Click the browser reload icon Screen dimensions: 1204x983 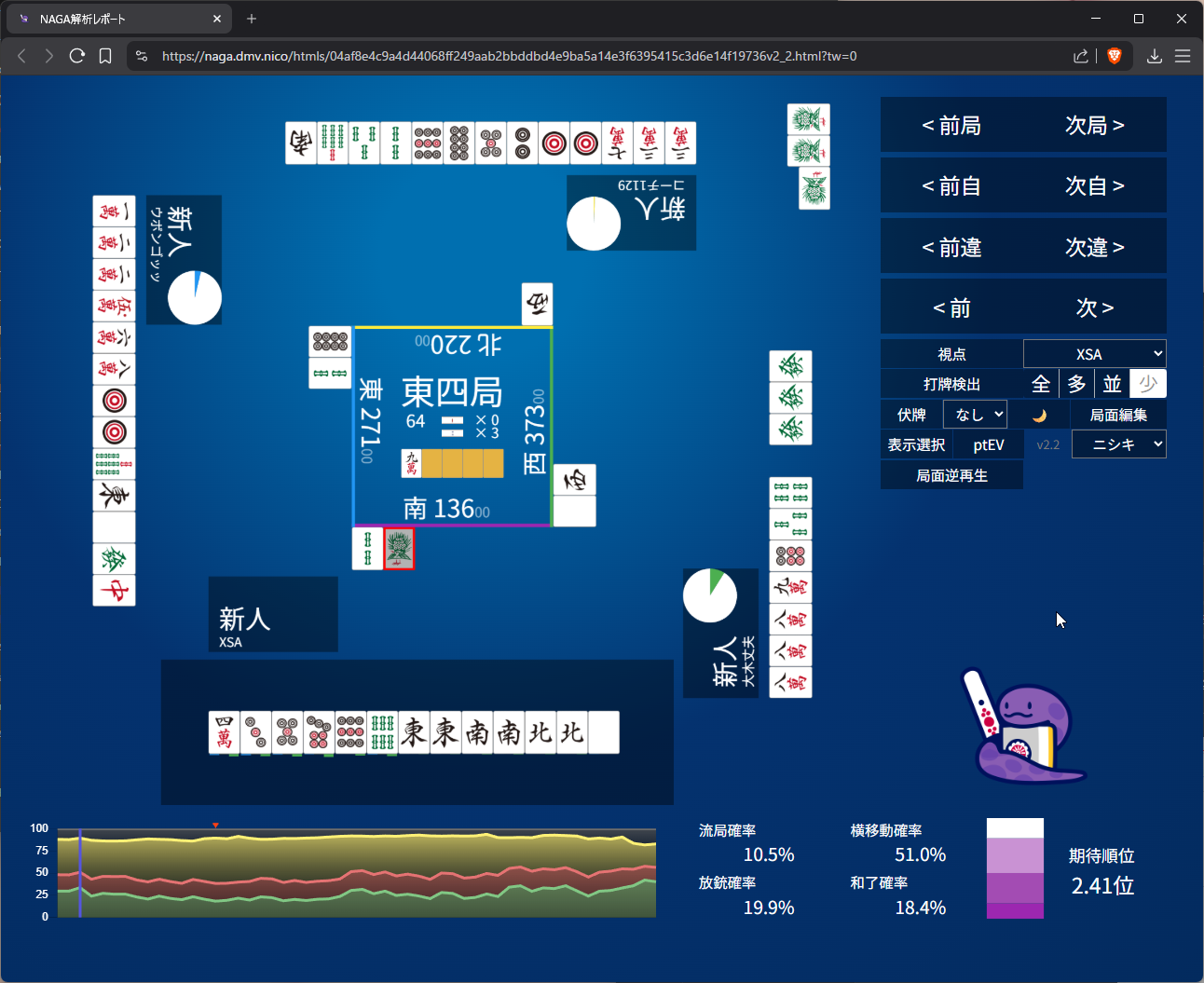point(77,56)
